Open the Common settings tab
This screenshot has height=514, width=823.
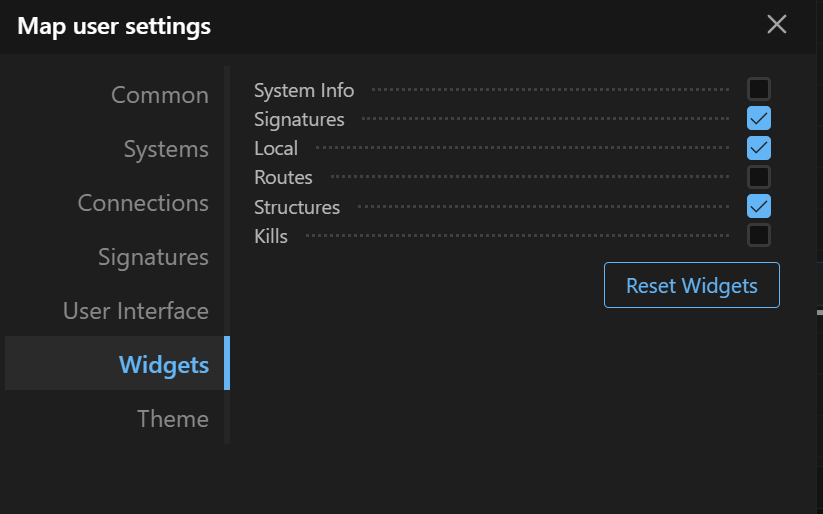160,95
